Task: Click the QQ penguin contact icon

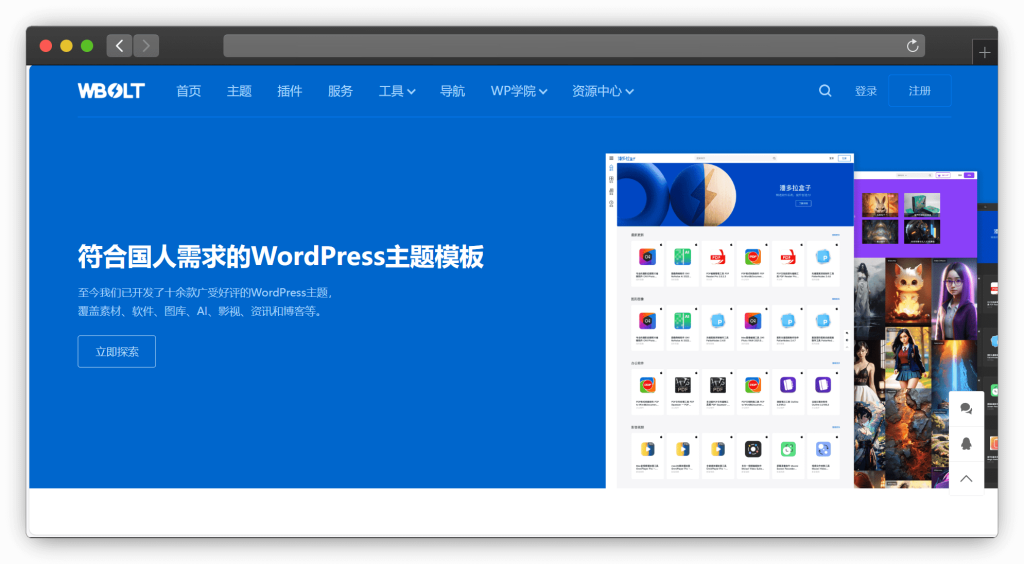Action: point(966,444)
